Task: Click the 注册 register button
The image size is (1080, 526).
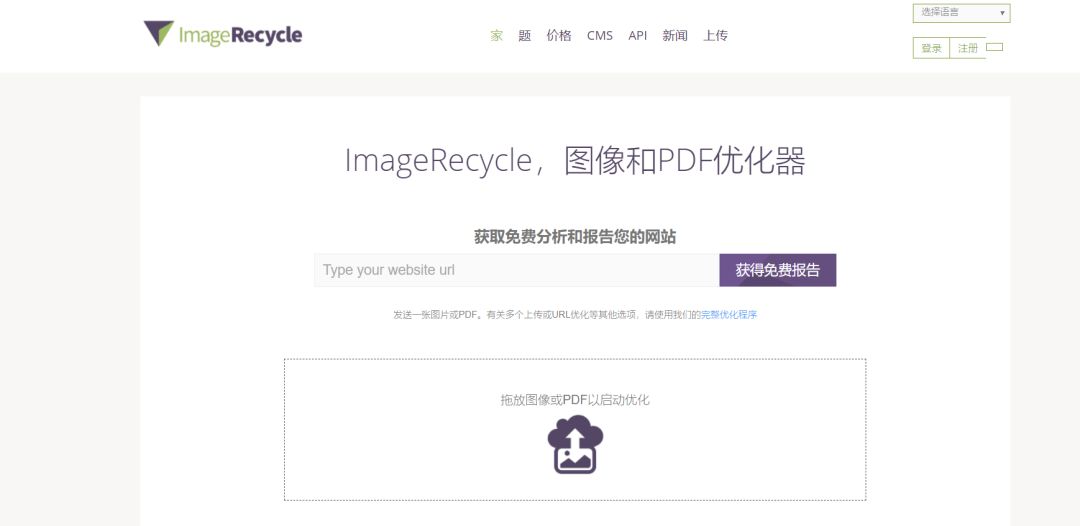Action: tap(968, 48)
